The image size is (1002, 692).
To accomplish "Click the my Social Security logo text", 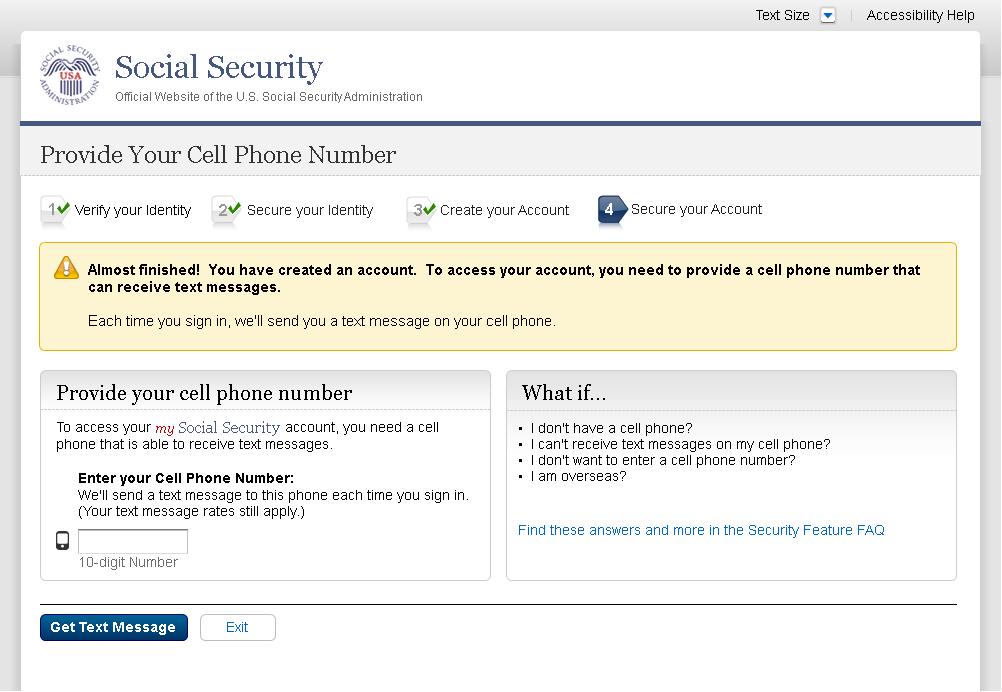I will (x=217, y=428).
